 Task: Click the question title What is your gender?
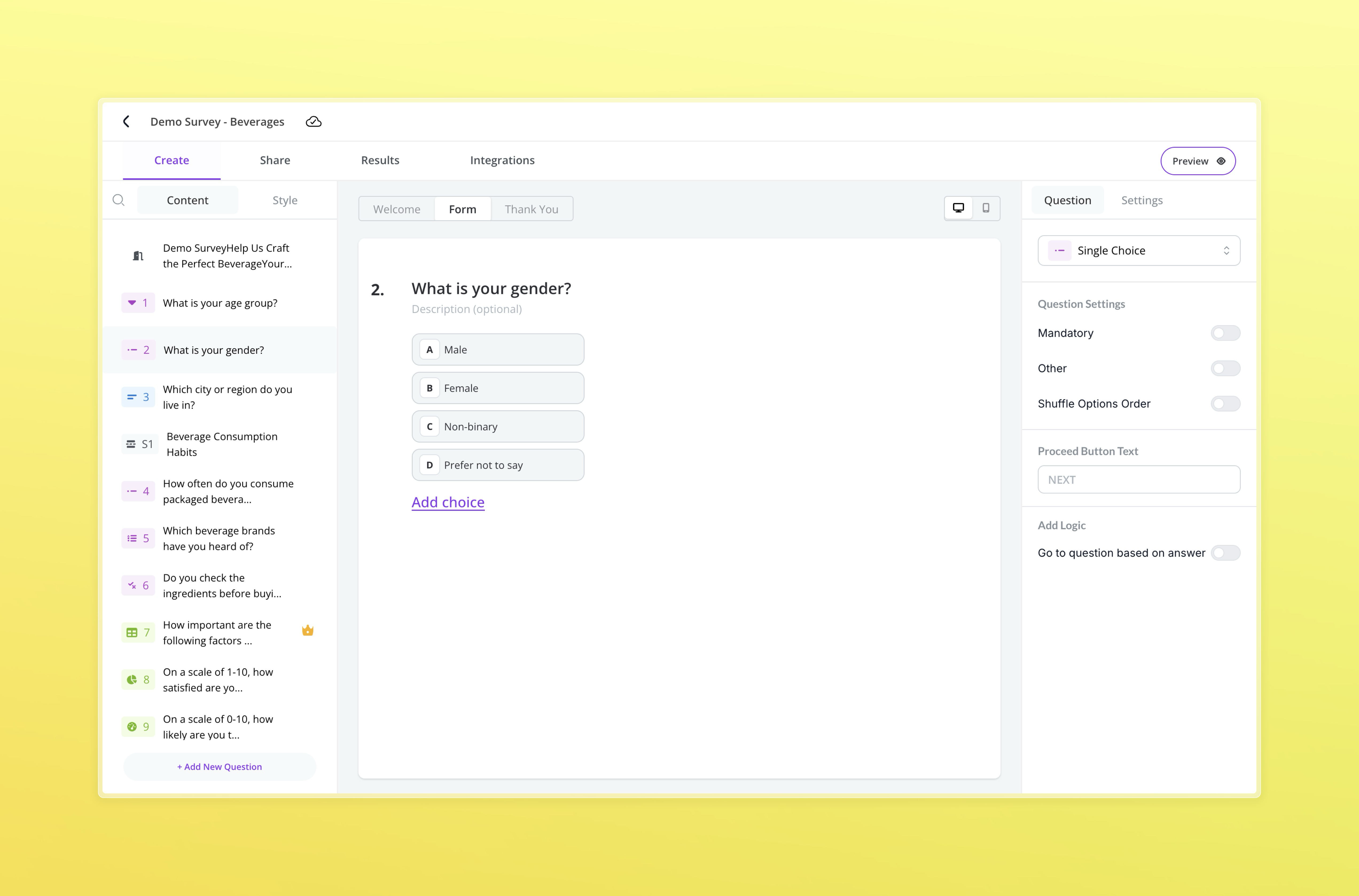point(491,289)
